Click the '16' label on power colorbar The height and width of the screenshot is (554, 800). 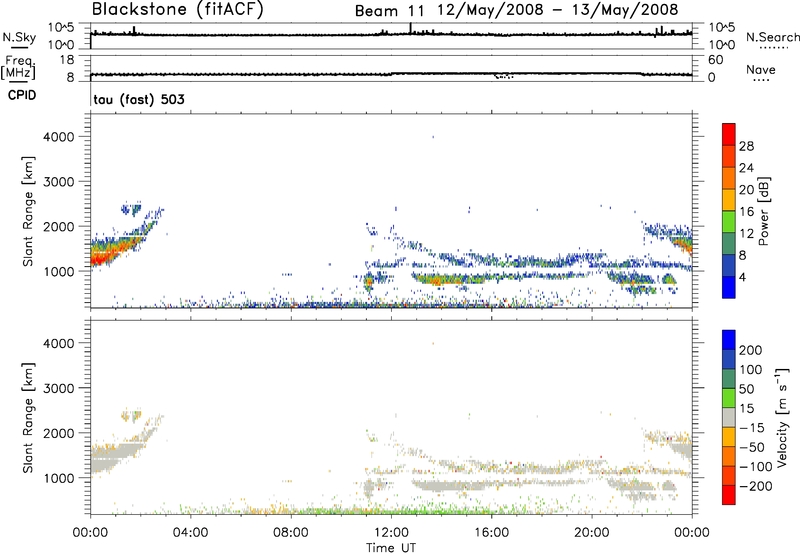tap(746, 212)
